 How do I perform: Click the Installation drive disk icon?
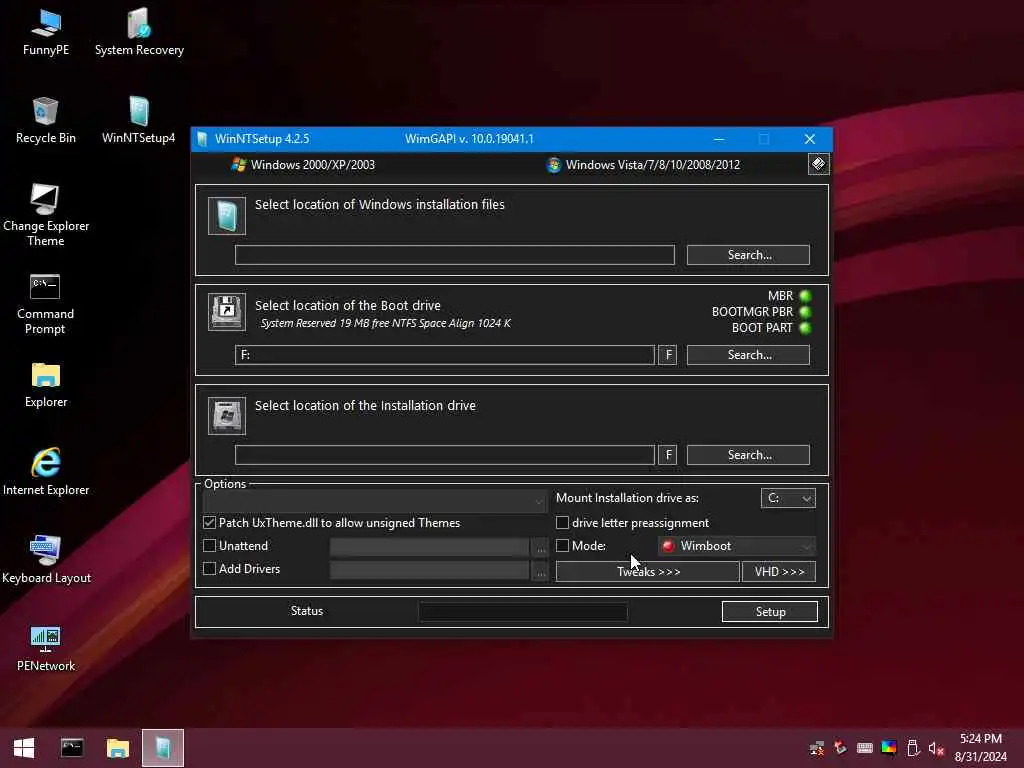point(227,415)
